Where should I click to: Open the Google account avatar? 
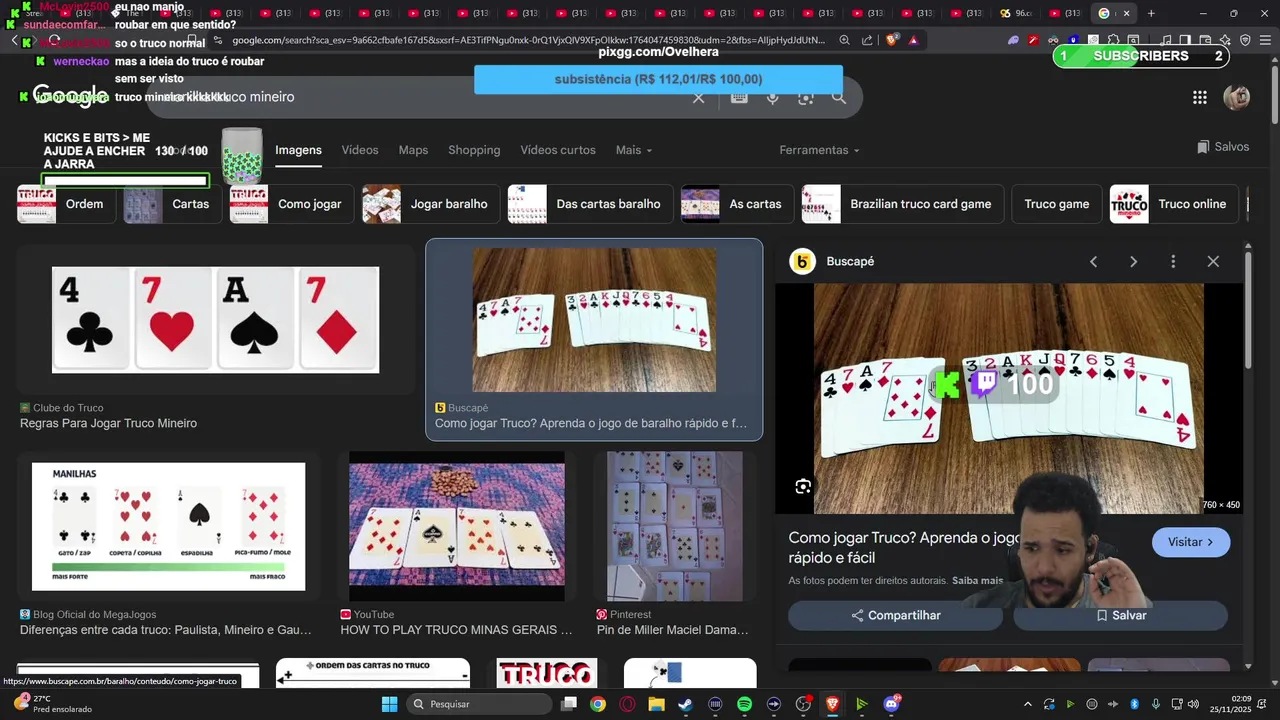(x=1237, y=97)
